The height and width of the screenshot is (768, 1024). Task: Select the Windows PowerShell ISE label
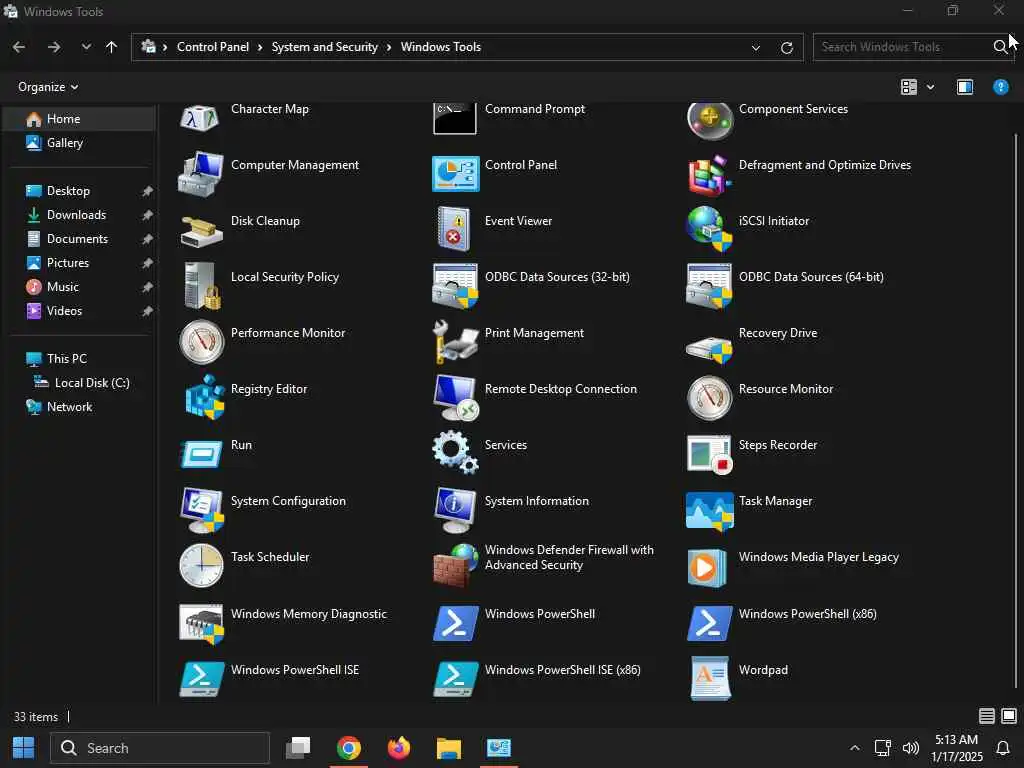[295, 669]
